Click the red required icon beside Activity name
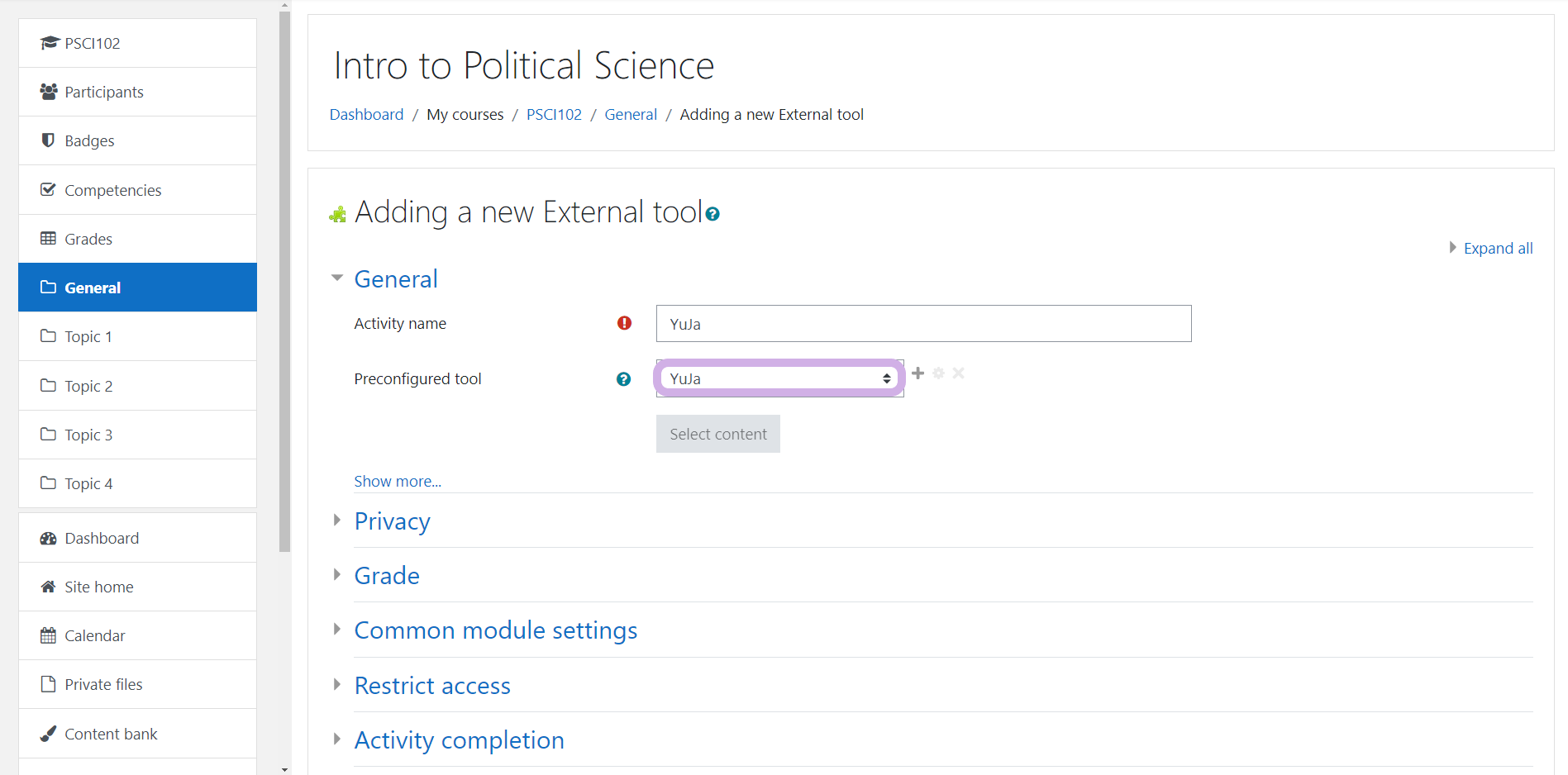 (624, 323)
